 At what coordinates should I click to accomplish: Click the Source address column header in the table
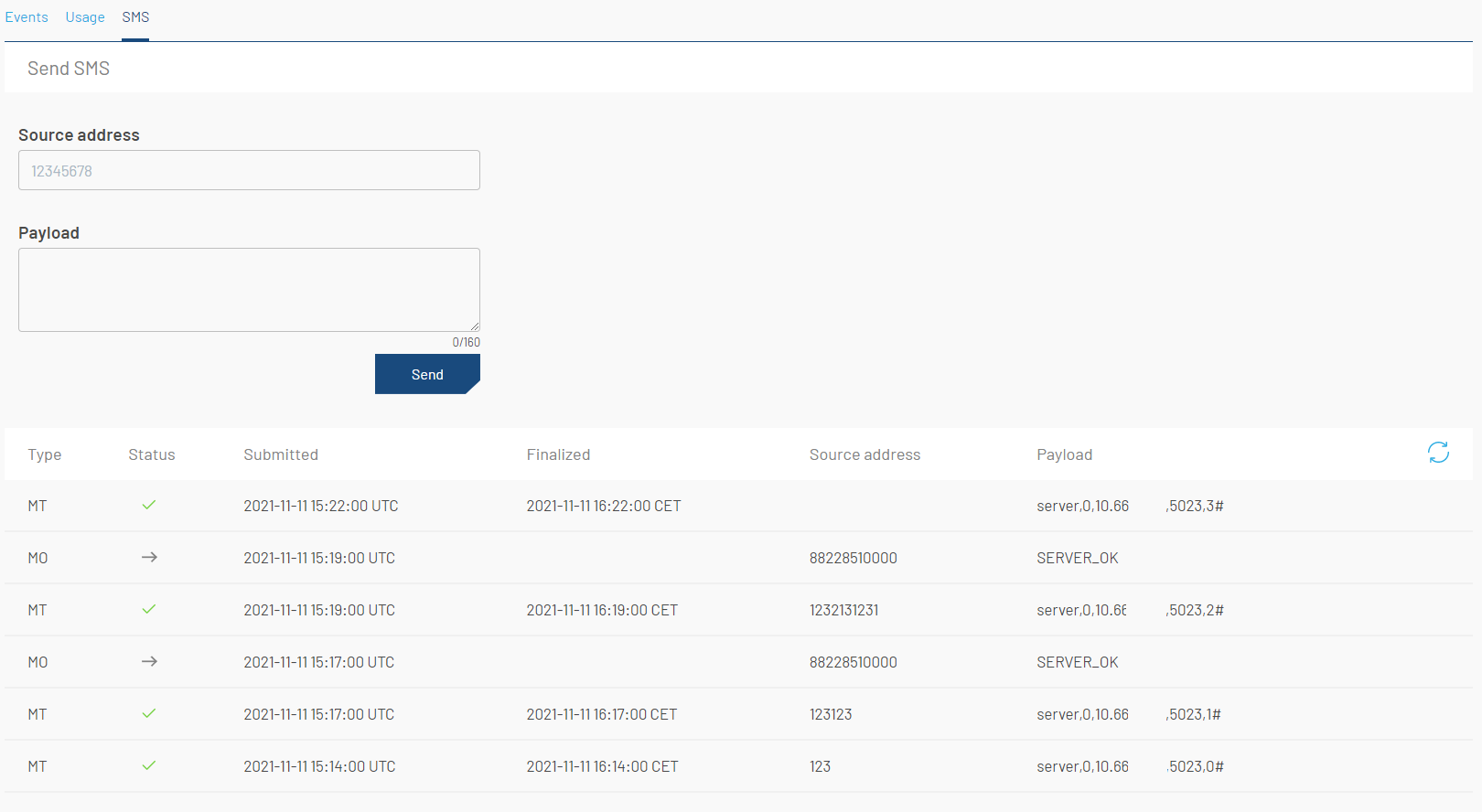pos(864,454)
